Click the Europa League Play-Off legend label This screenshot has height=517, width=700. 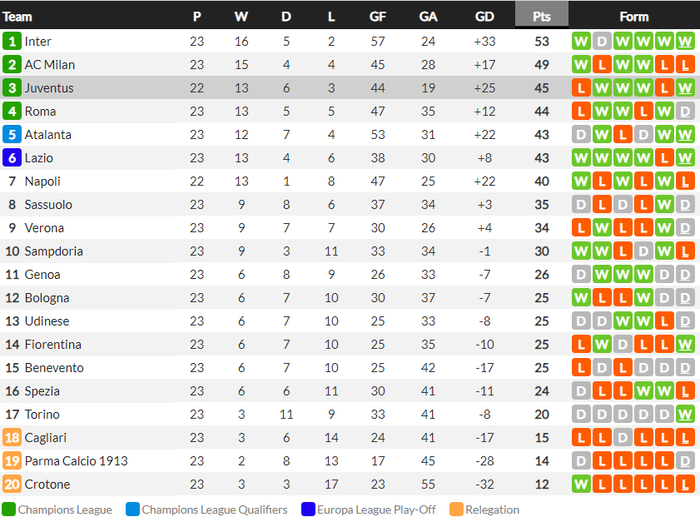click(x=377, y=510)
